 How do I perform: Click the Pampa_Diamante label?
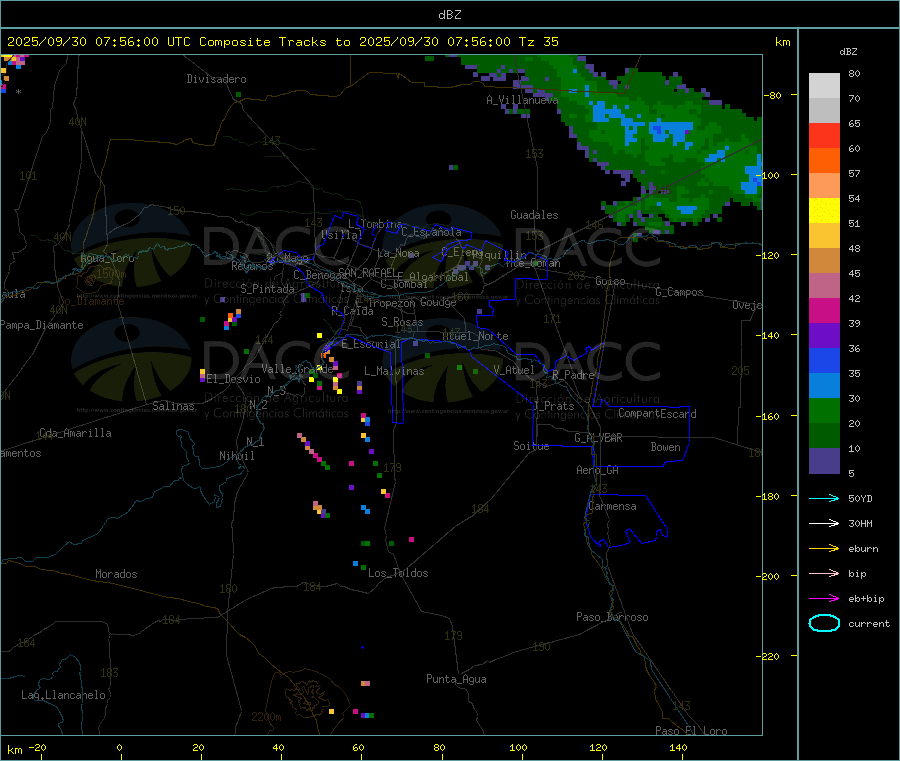click(x=41, y=325)
